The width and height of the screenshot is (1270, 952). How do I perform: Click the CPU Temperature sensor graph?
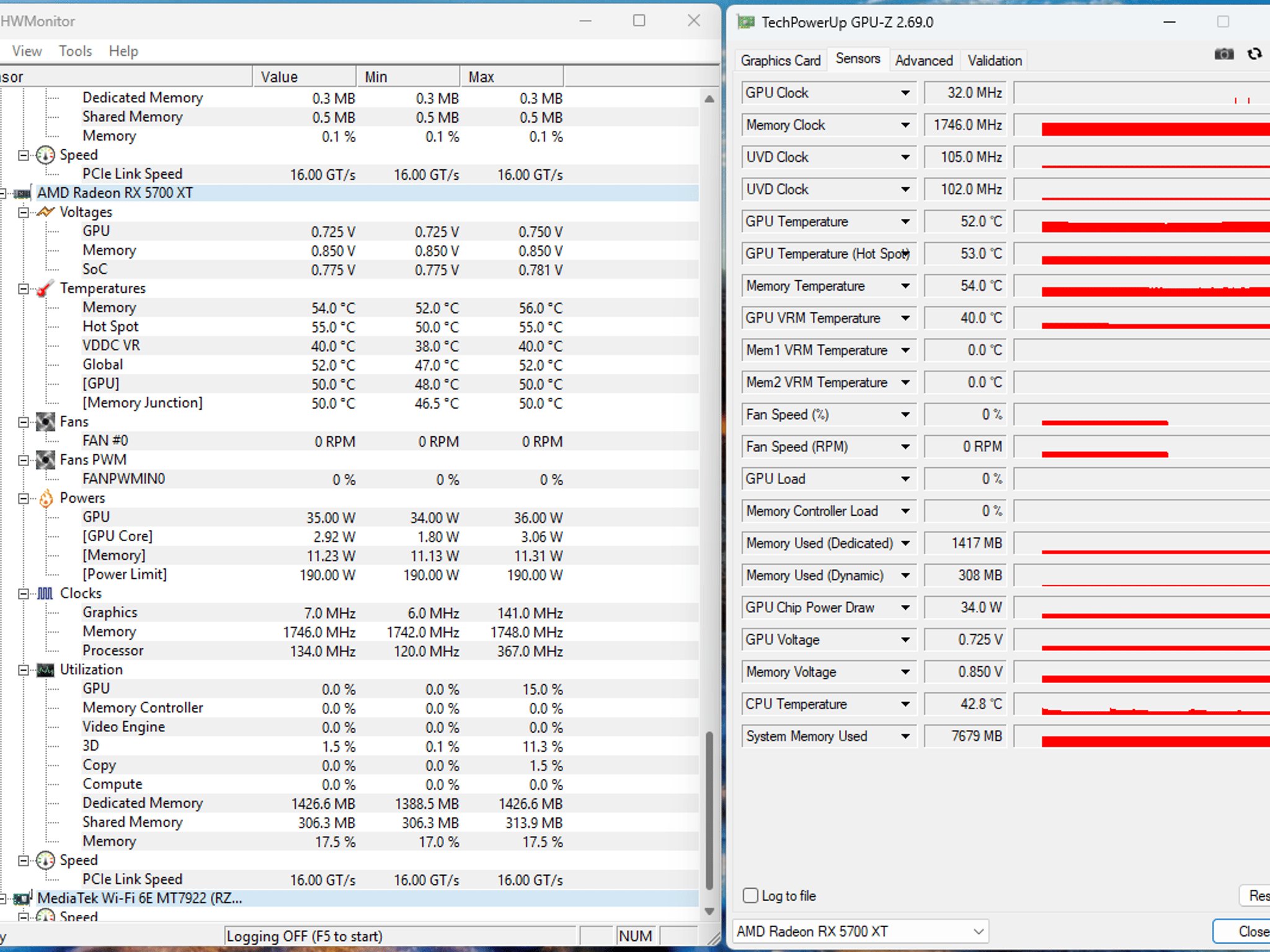[1142, 704]
